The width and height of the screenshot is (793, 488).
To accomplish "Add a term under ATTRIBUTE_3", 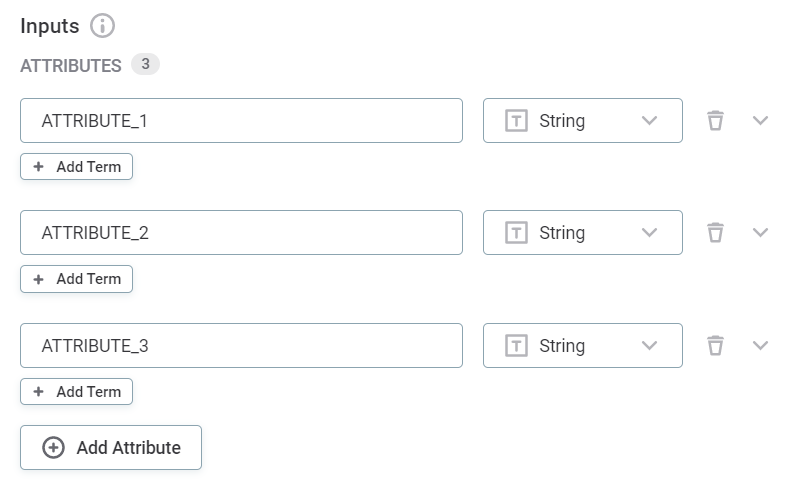I will (77, 392).
